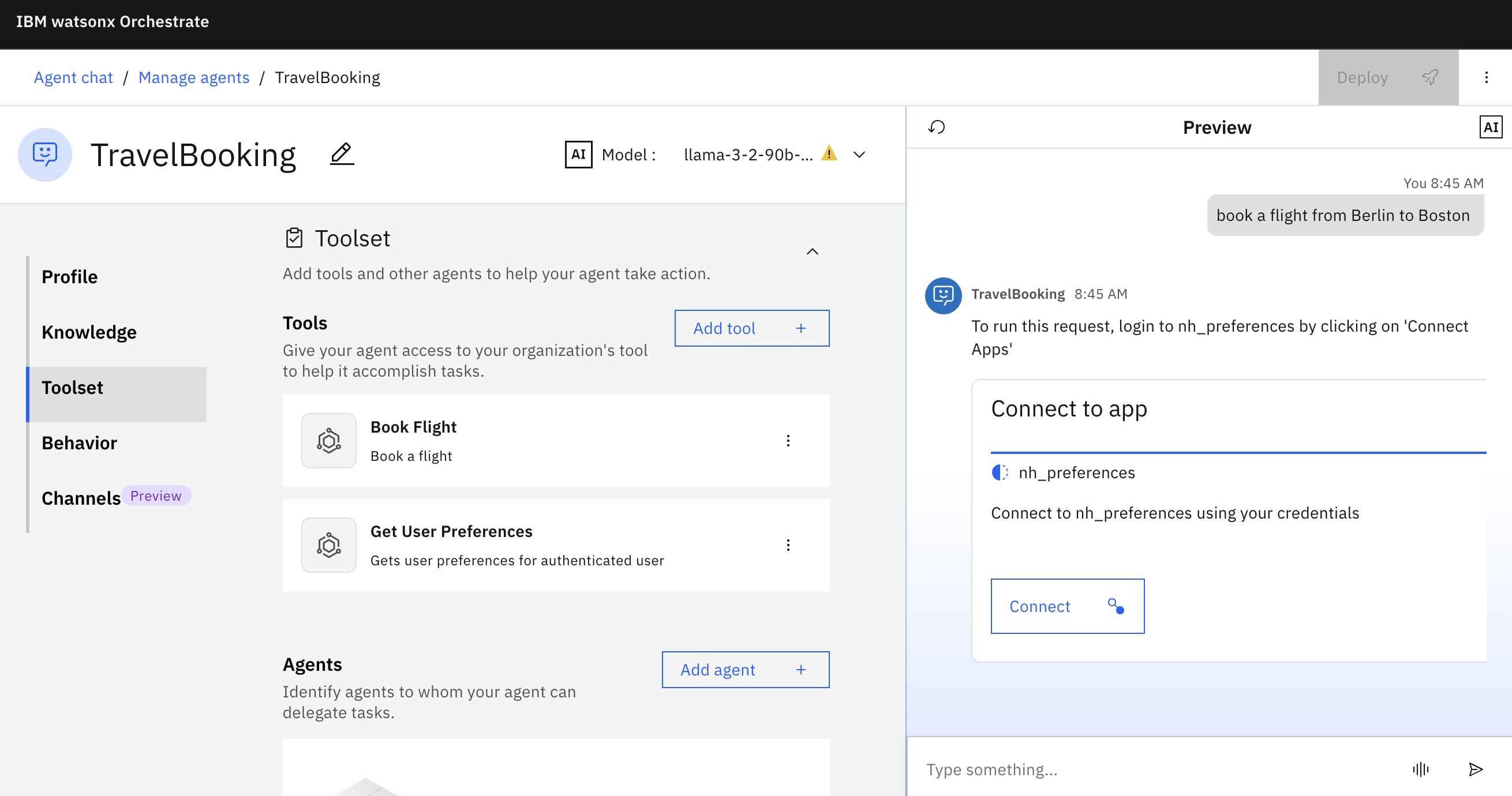Switch to the Behavior section
Image resolution: width=1512 pixels, height=796 pixels.
point(79,443)
